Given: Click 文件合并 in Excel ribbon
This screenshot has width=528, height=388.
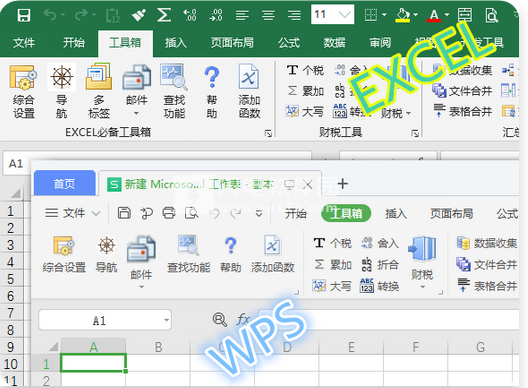Looking at the screenshot, I should pos(462,91).
